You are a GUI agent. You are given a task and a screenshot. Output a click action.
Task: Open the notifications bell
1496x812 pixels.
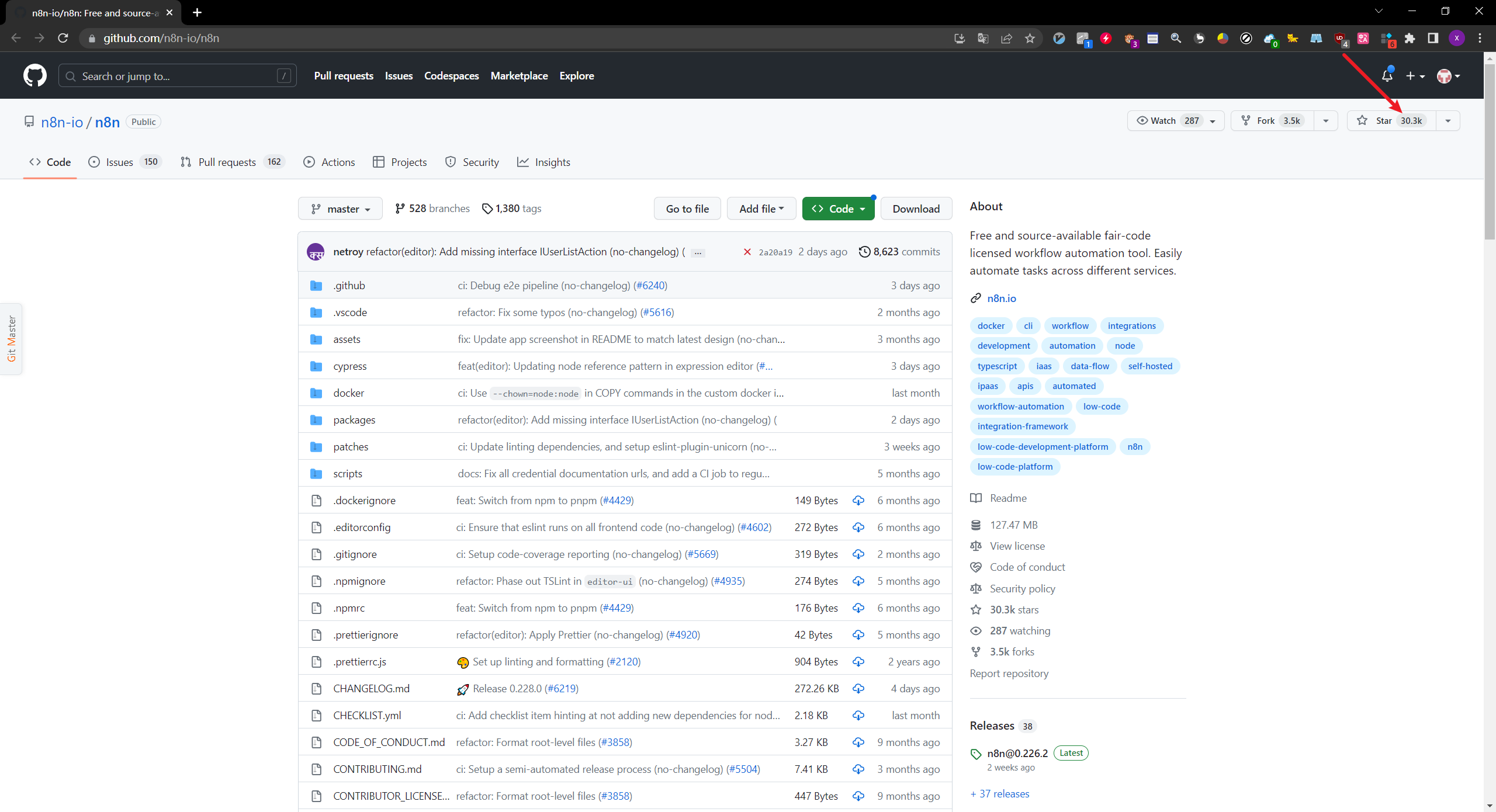coord(1387,76)
